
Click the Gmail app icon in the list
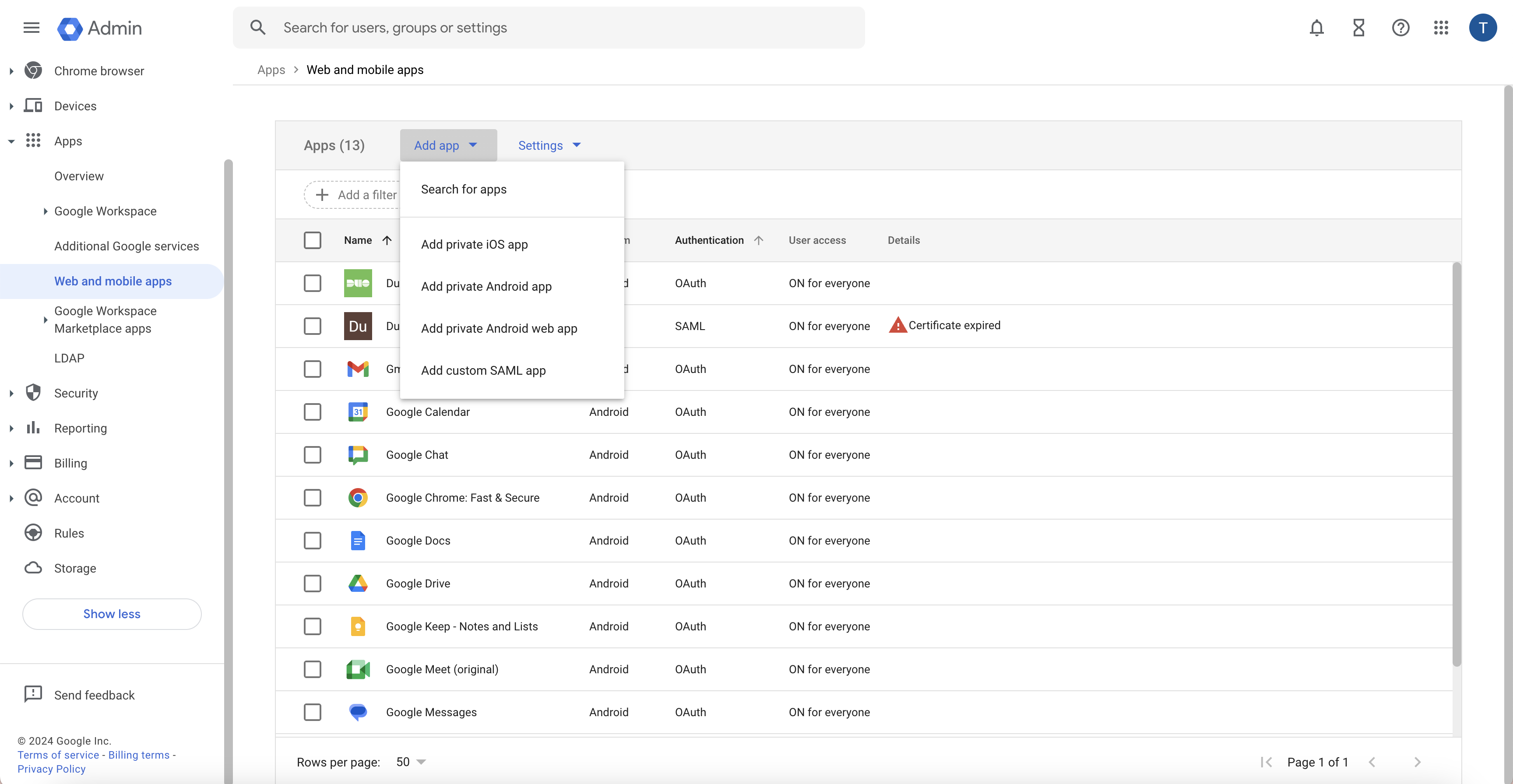[x=357, y=369]
